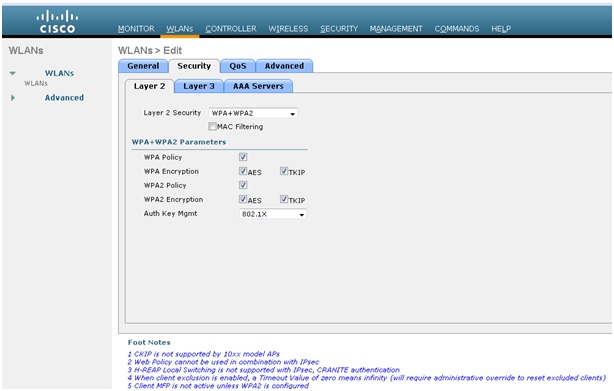Open the WLANs top menu

point(179,29)
